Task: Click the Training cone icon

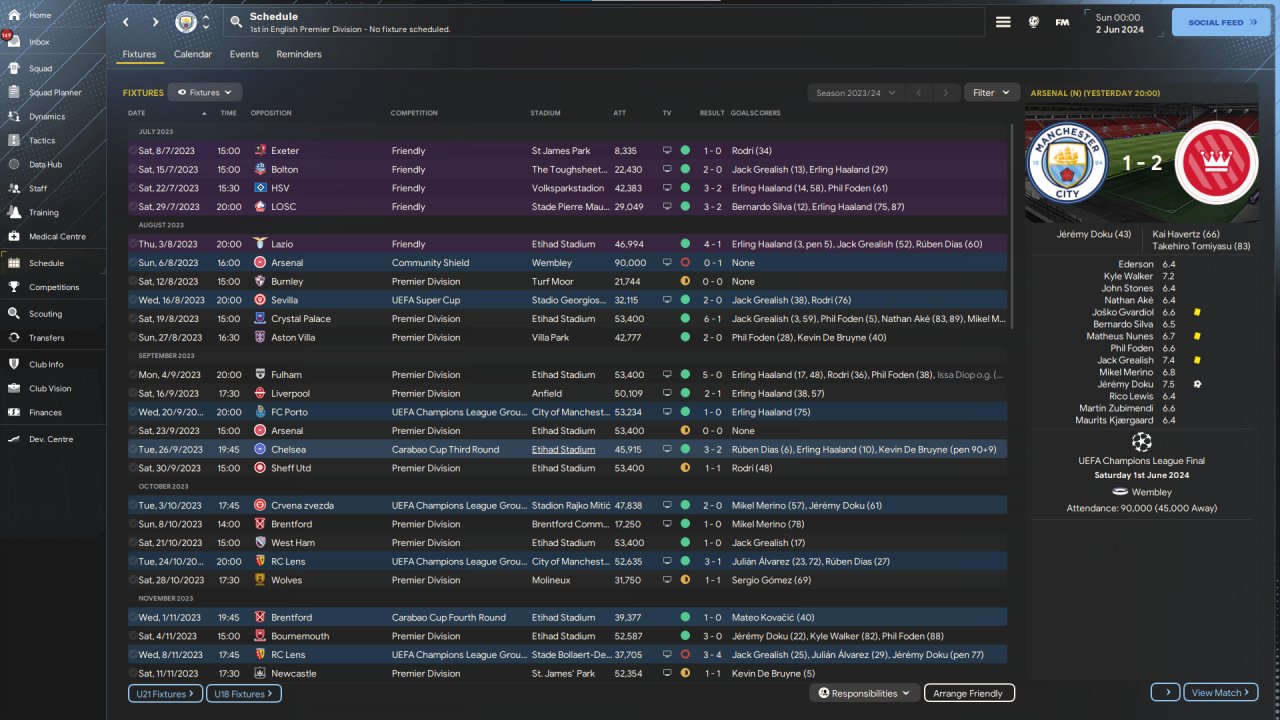Action: pyautogui.click(x=15, y=212)
